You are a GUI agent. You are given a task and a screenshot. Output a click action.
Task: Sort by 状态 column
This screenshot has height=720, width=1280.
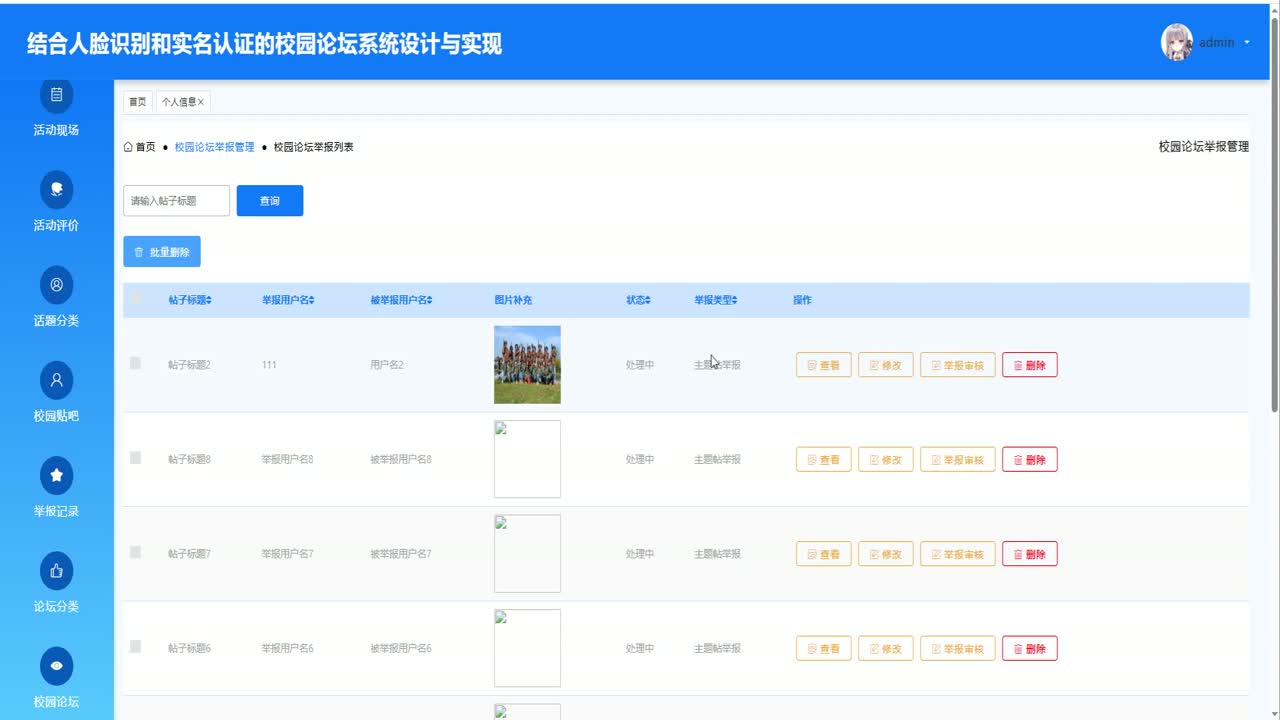coord(638,300)
